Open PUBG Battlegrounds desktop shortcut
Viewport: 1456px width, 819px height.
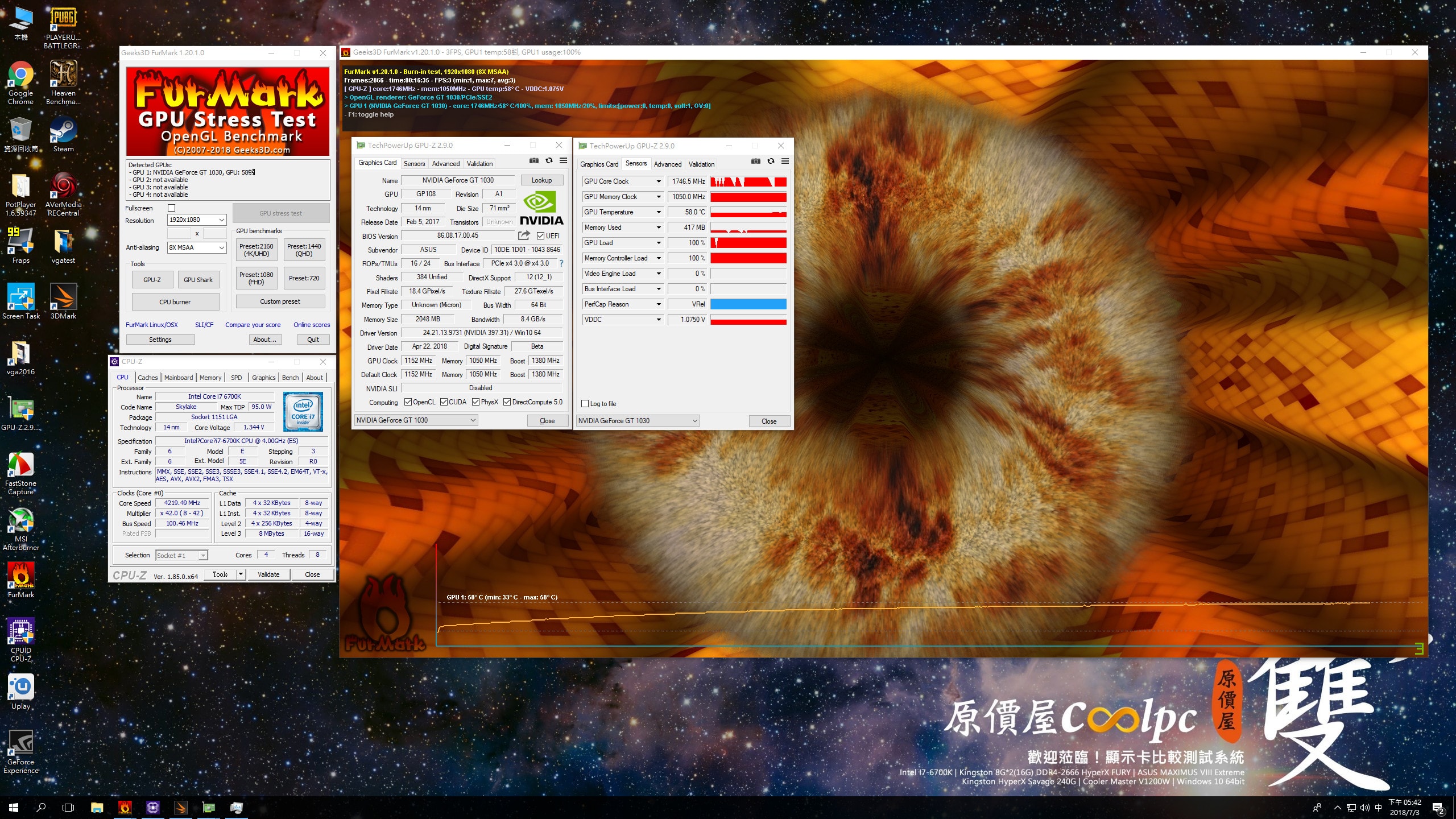click(x=63, y=27)
